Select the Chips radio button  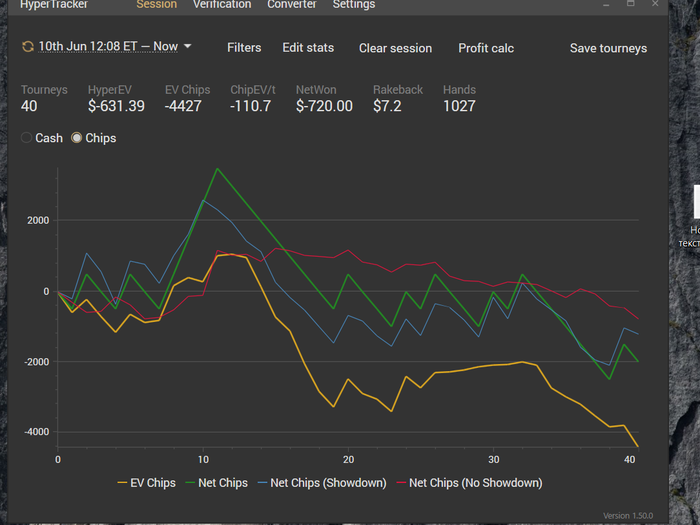pyautogui.click(x=76, y=138)
